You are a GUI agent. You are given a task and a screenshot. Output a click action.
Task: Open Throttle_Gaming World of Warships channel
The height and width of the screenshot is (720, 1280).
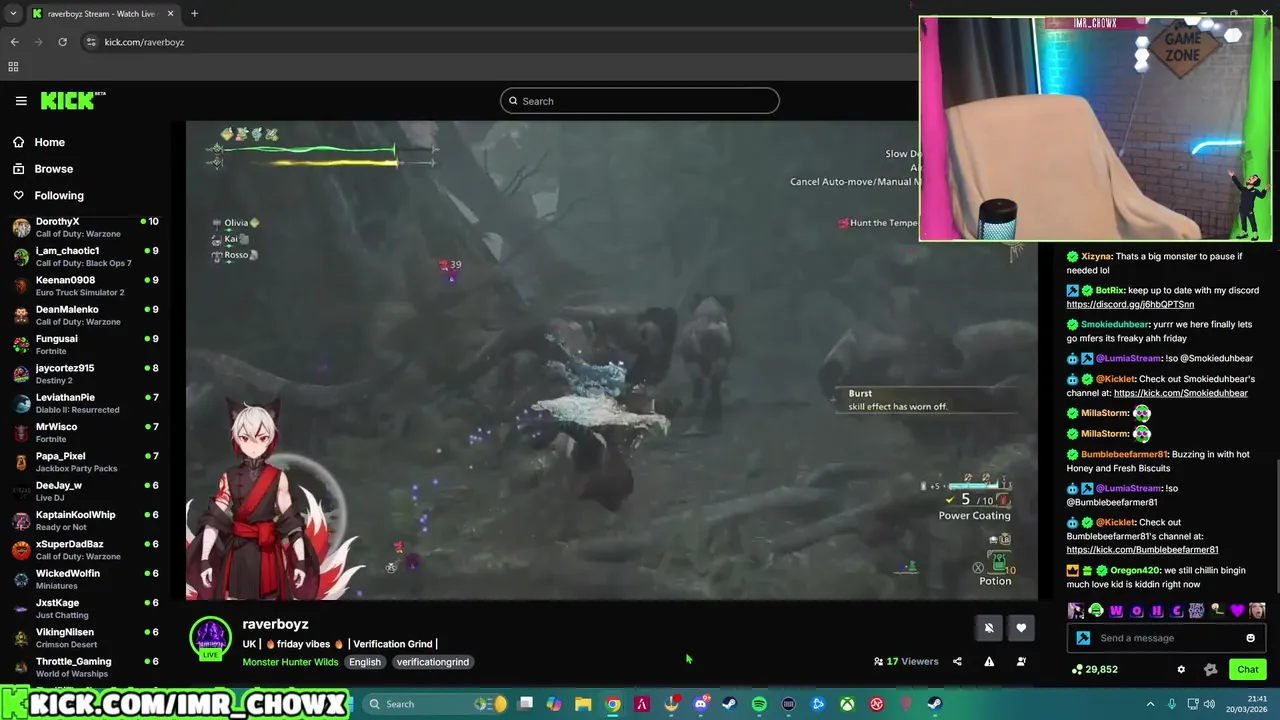(x=85, y=667)
